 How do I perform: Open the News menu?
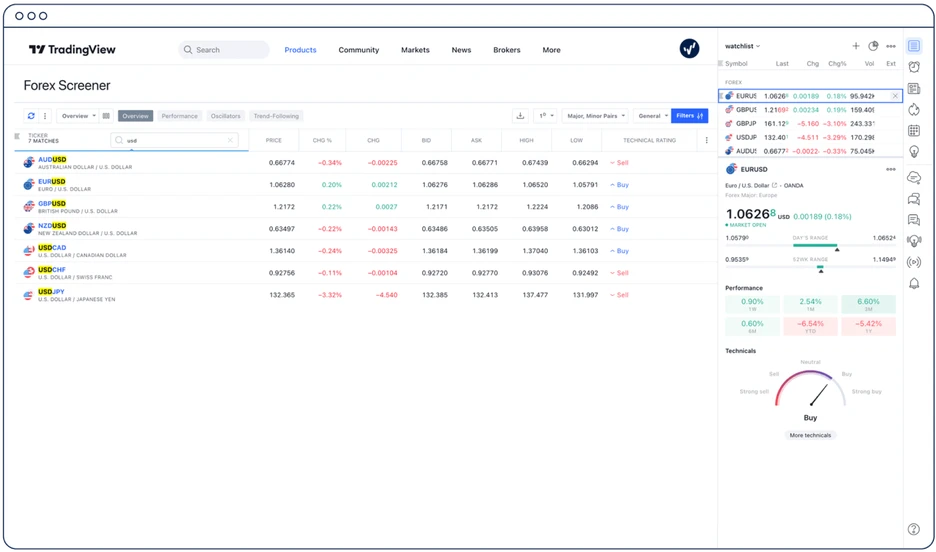coord(461,50)
